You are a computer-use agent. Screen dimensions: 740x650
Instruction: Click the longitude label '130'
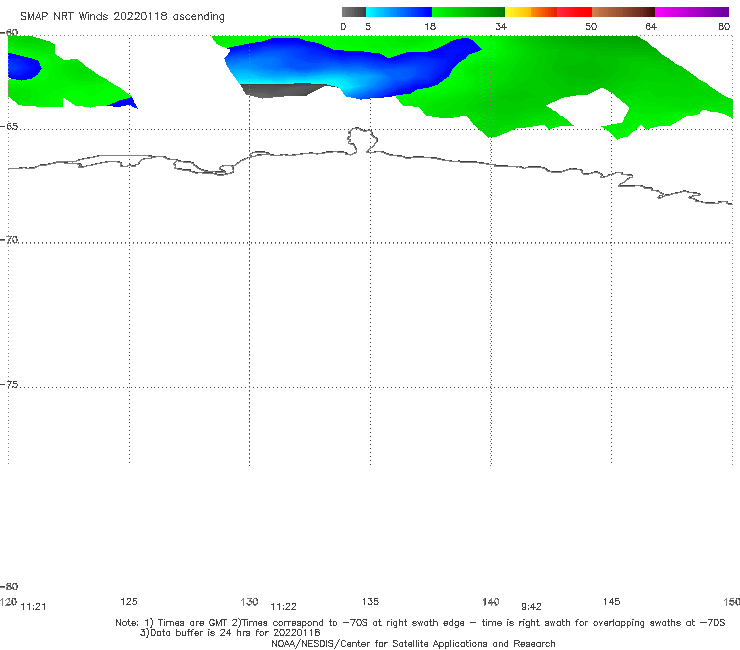249,601
